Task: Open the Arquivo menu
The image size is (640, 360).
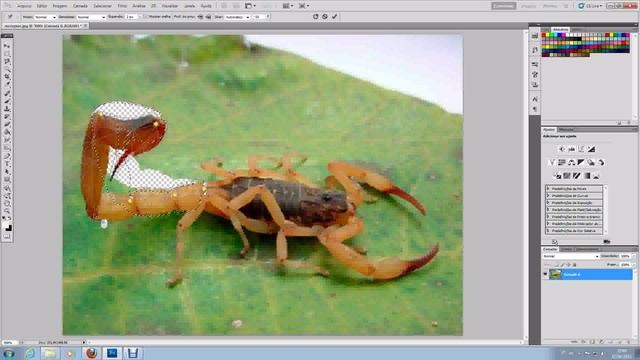Action: tap(24, 6)
